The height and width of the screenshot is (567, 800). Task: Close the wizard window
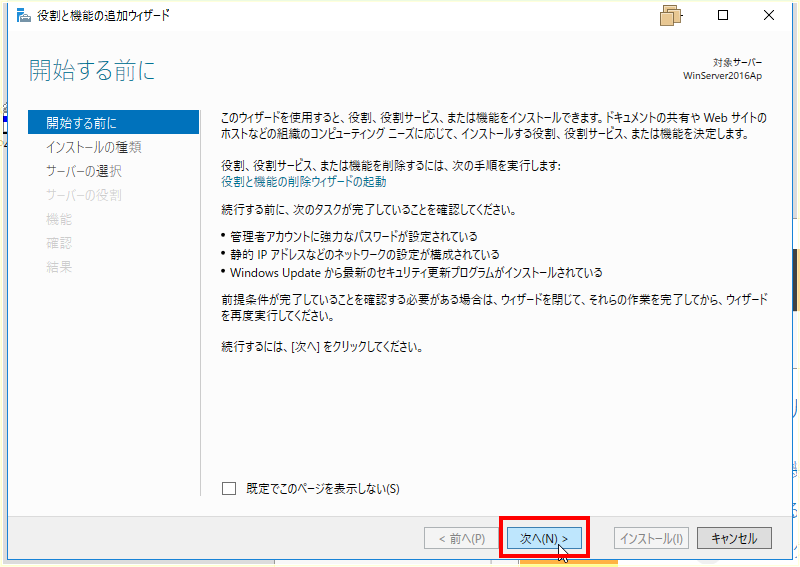(x=769, y=15)
